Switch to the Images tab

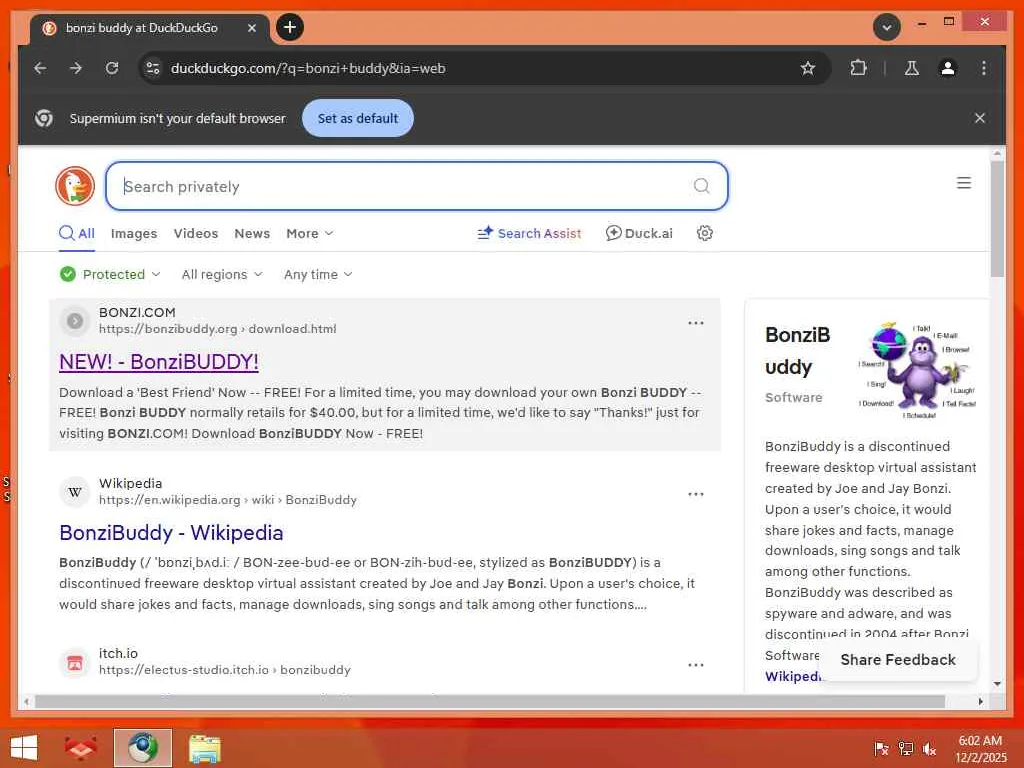pos(134,234)
